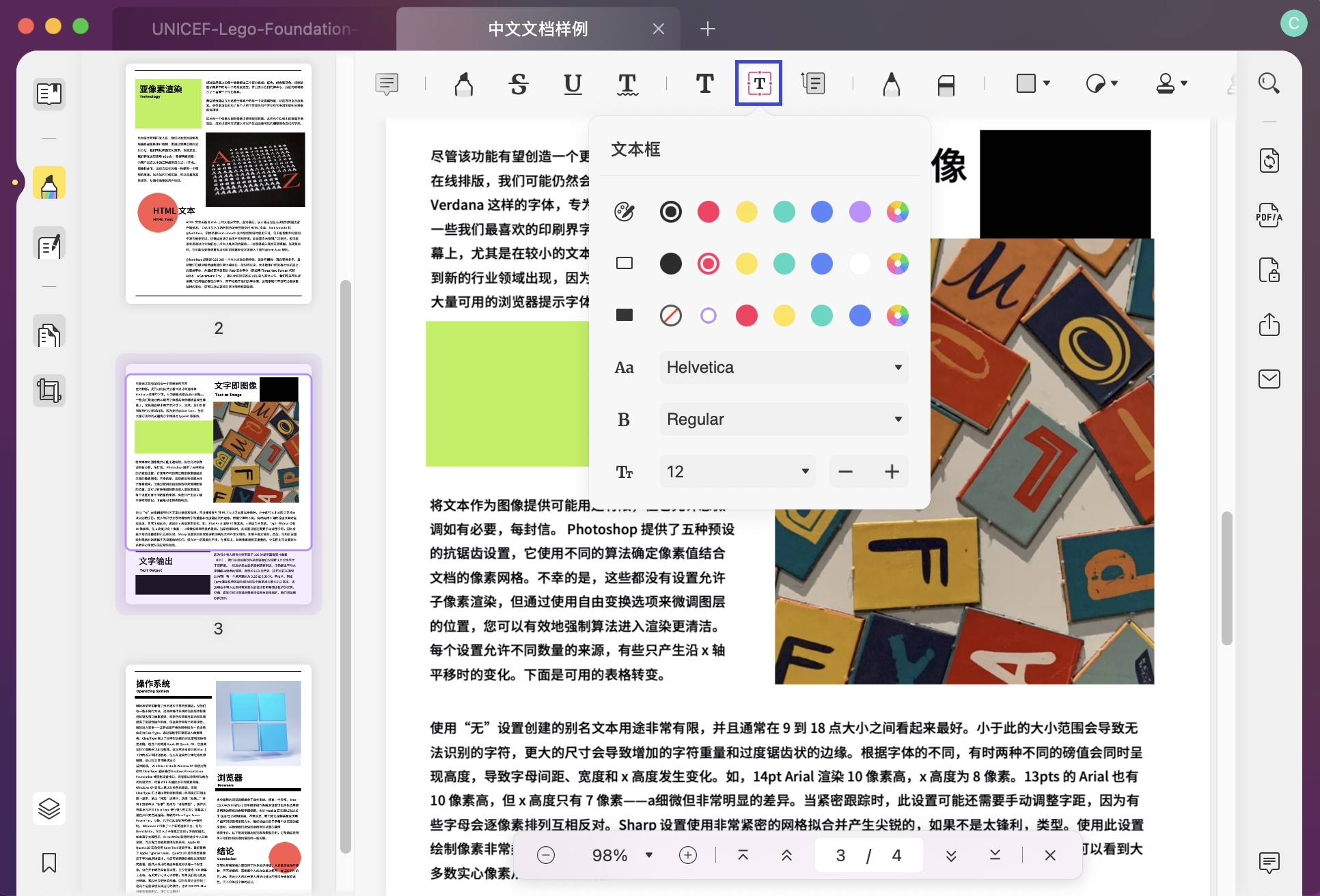Open the protect PDF with password tool
This screenshot has height=896, width=1320.
(1269, 270)
